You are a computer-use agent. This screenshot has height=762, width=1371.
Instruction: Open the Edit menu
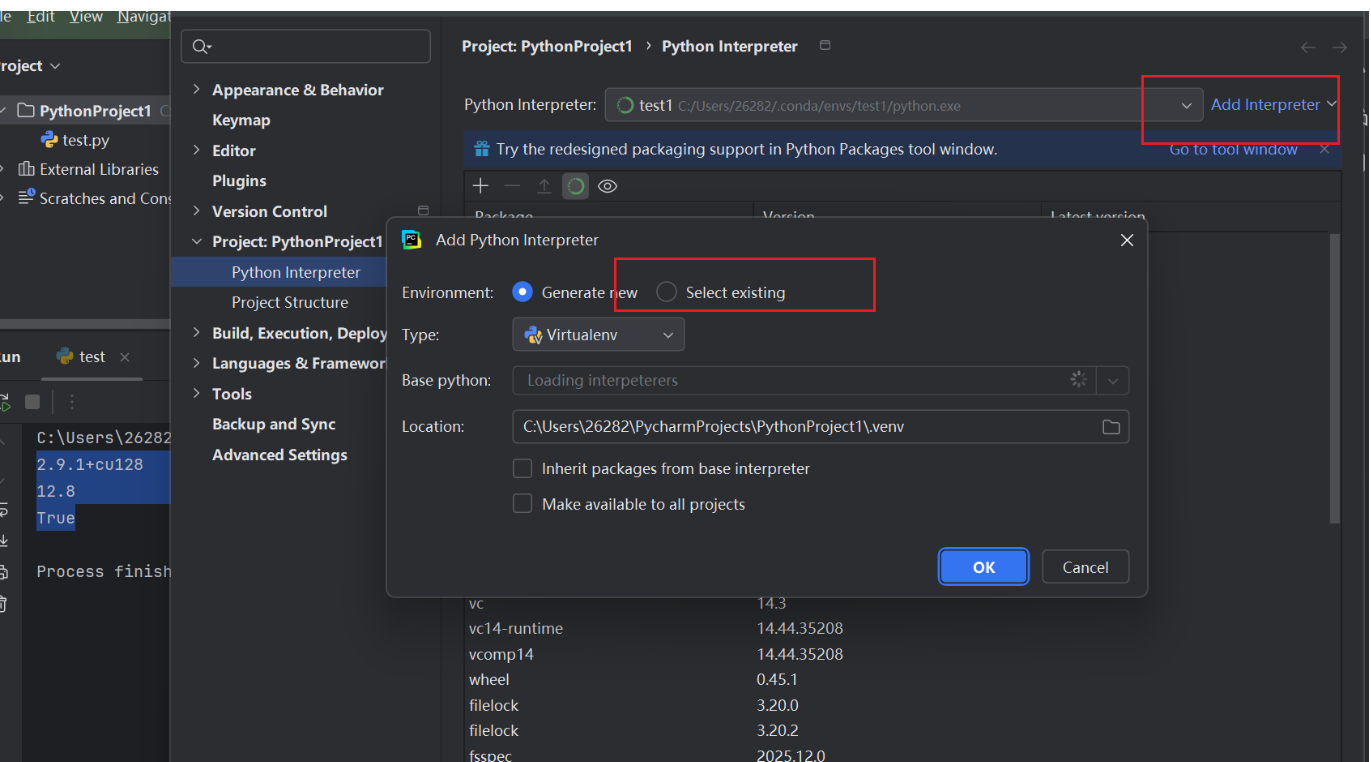[41, 17]
